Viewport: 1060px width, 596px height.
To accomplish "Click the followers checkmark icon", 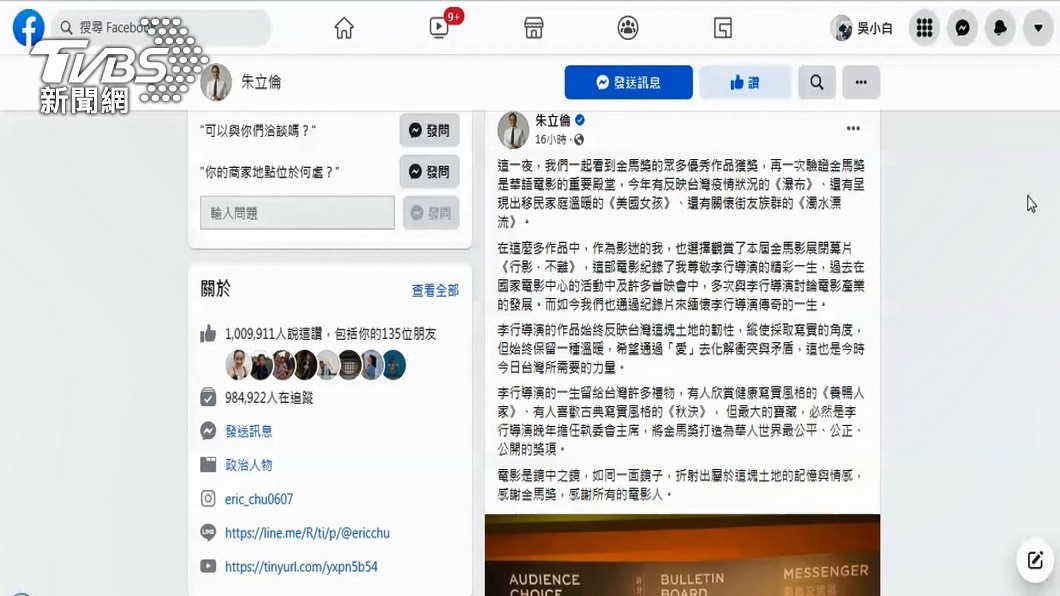I will coord(208,397).
